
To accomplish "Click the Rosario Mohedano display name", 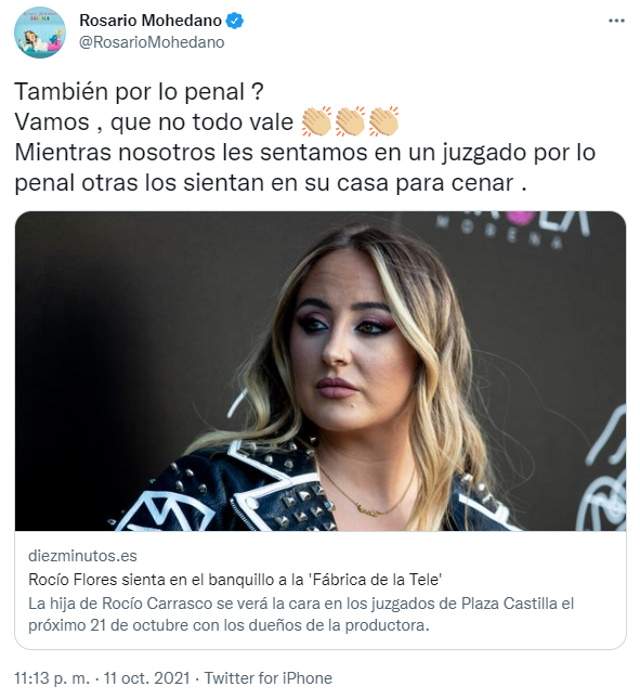I will [x=150, y=20].
